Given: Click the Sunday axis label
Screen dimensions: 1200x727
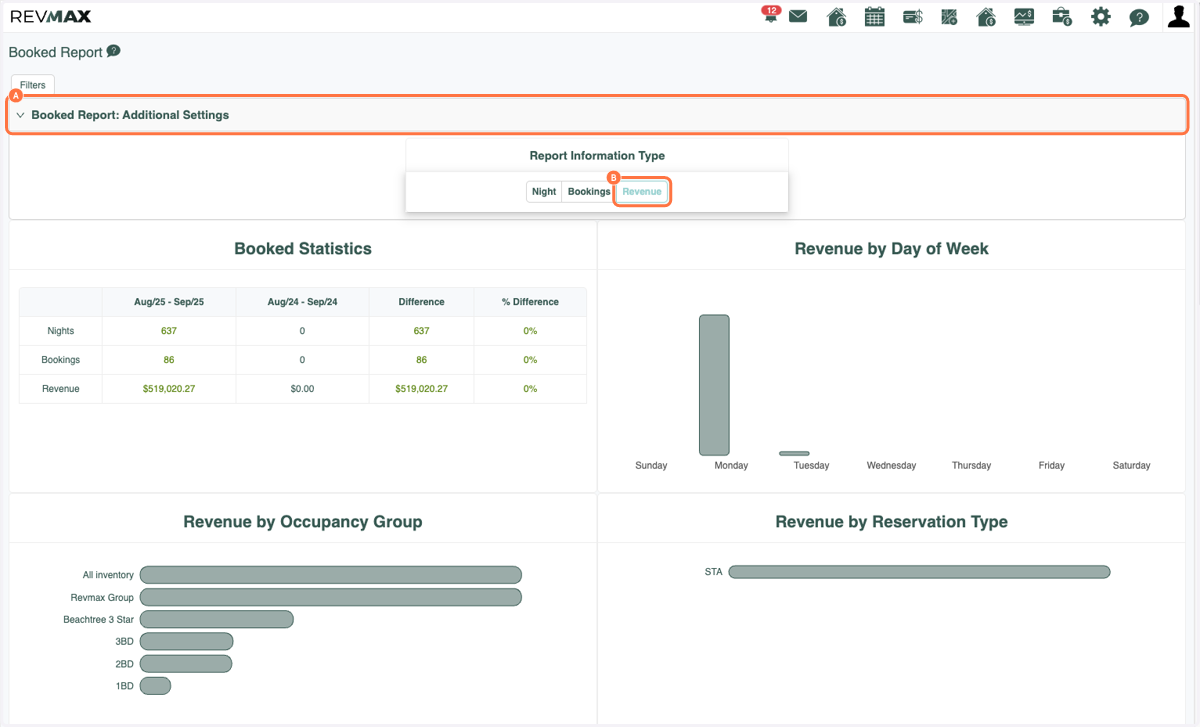Looking at the screenshot, I should point(651,466).
